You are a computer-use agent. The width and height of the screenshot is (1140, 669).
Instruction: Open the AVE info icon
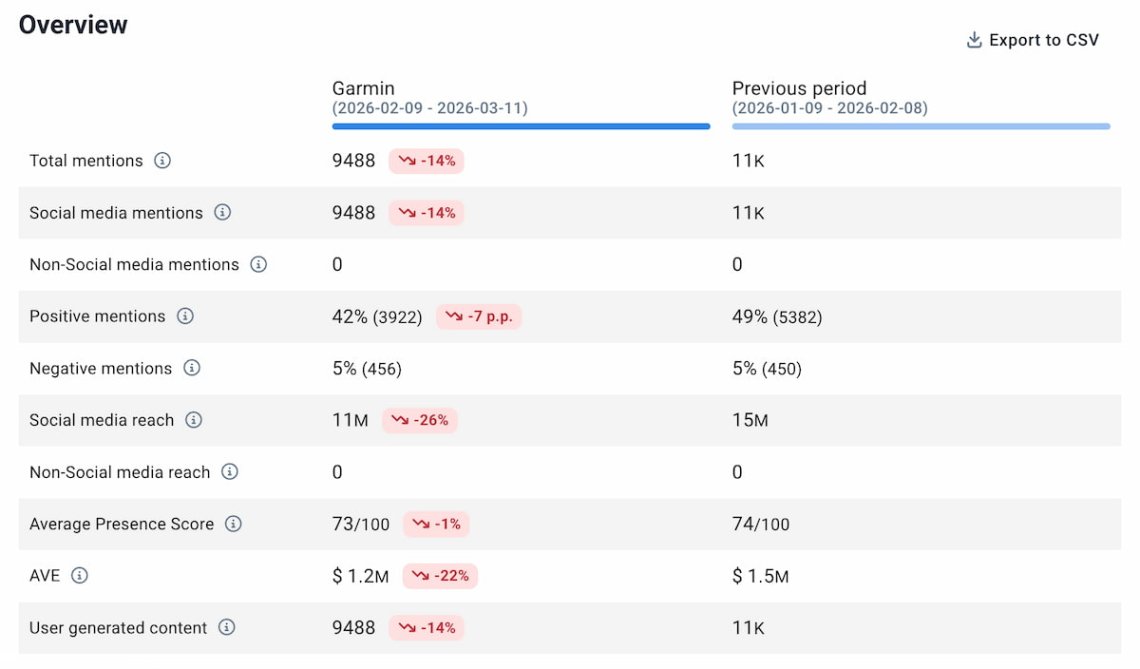pos(80,576)
